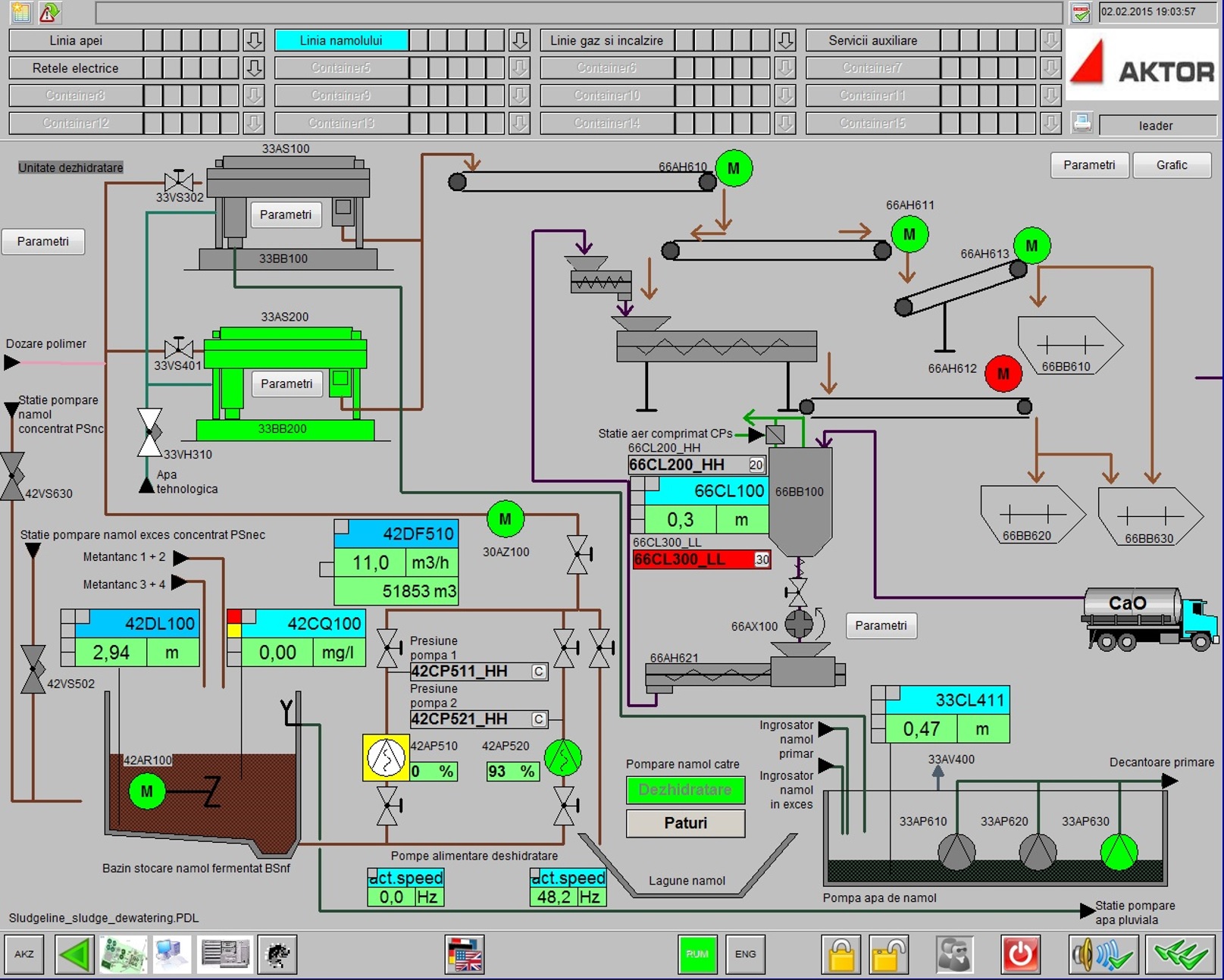Expand the Retele electrice dropdown arrow

click(254, 68)
